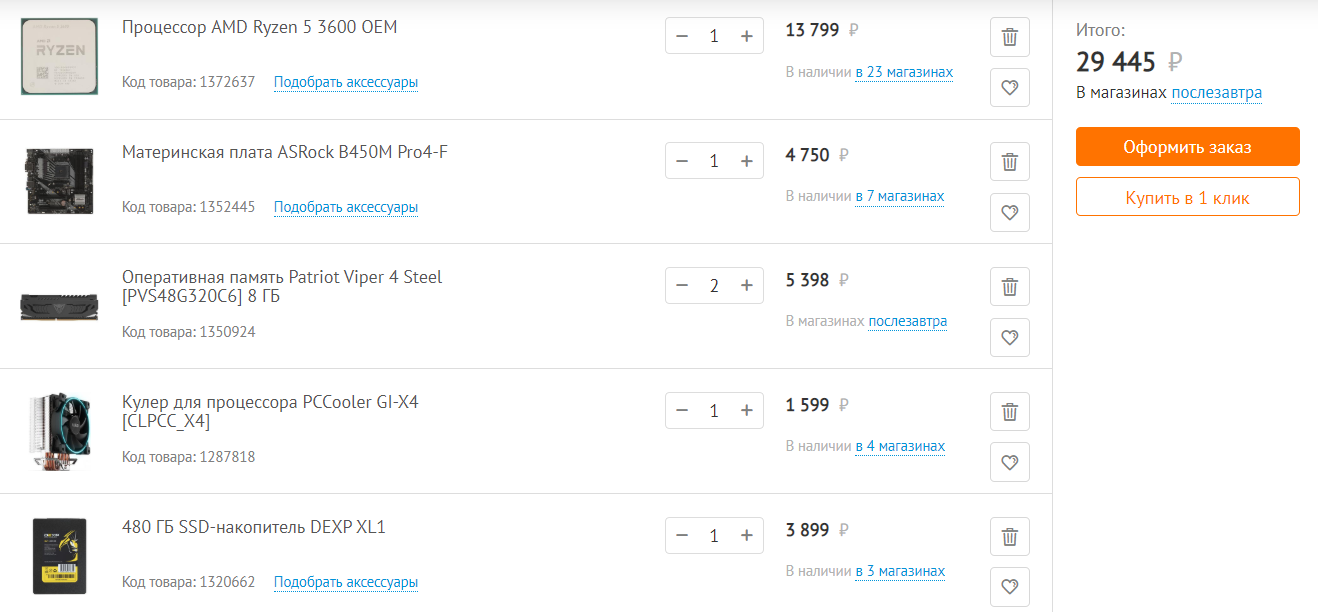Open accessories link for DEXP XL1 SSD
Screen dimensions: 1318x612
[346, 582]
